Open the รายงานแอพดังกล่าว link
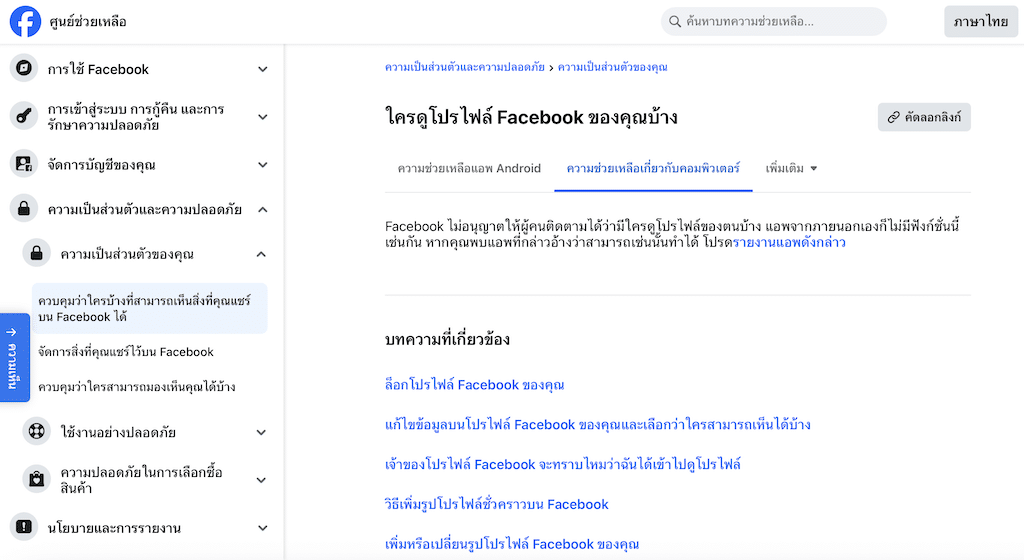The height and width of the screenshot is (560, 1024). (789, 242)
